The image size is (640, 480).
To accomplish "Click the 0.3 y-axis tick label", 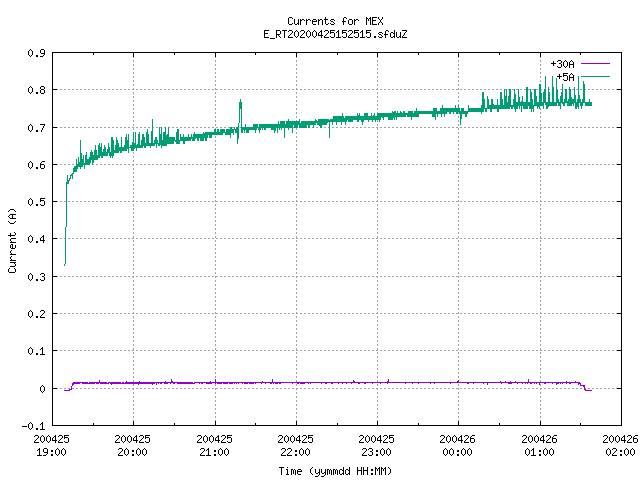I will (x=36, y=277).
